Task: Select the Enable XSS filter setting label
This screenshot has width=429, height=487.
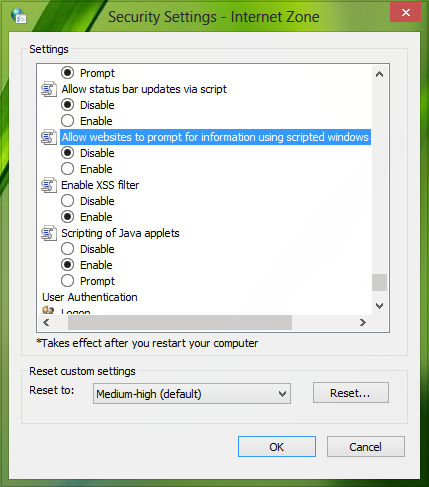Action: pos(100,185)
